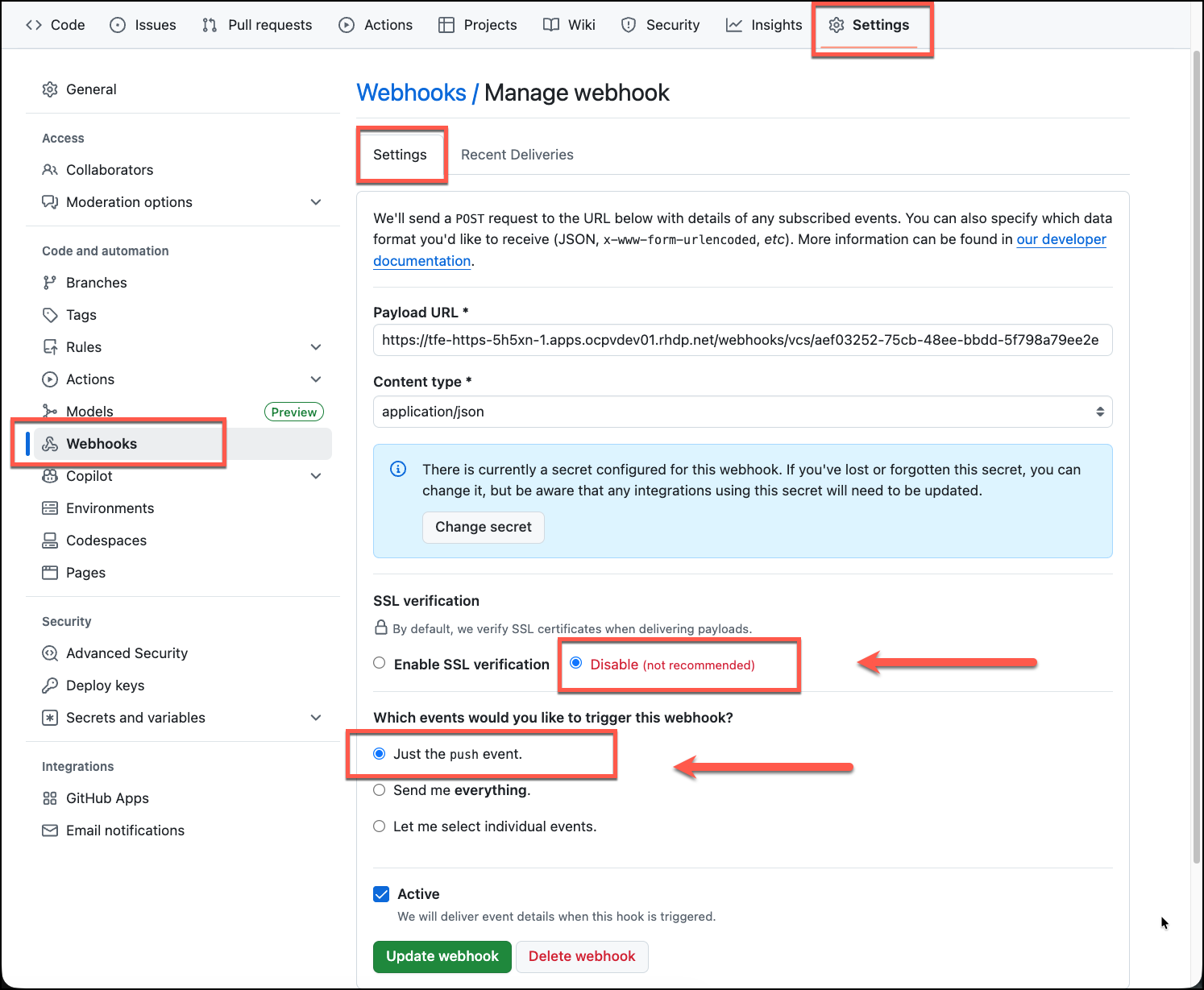Click the Tags label icon
Image resolution: width=1204 pixels, height=990 pixels.
click(x=50, y=315)
